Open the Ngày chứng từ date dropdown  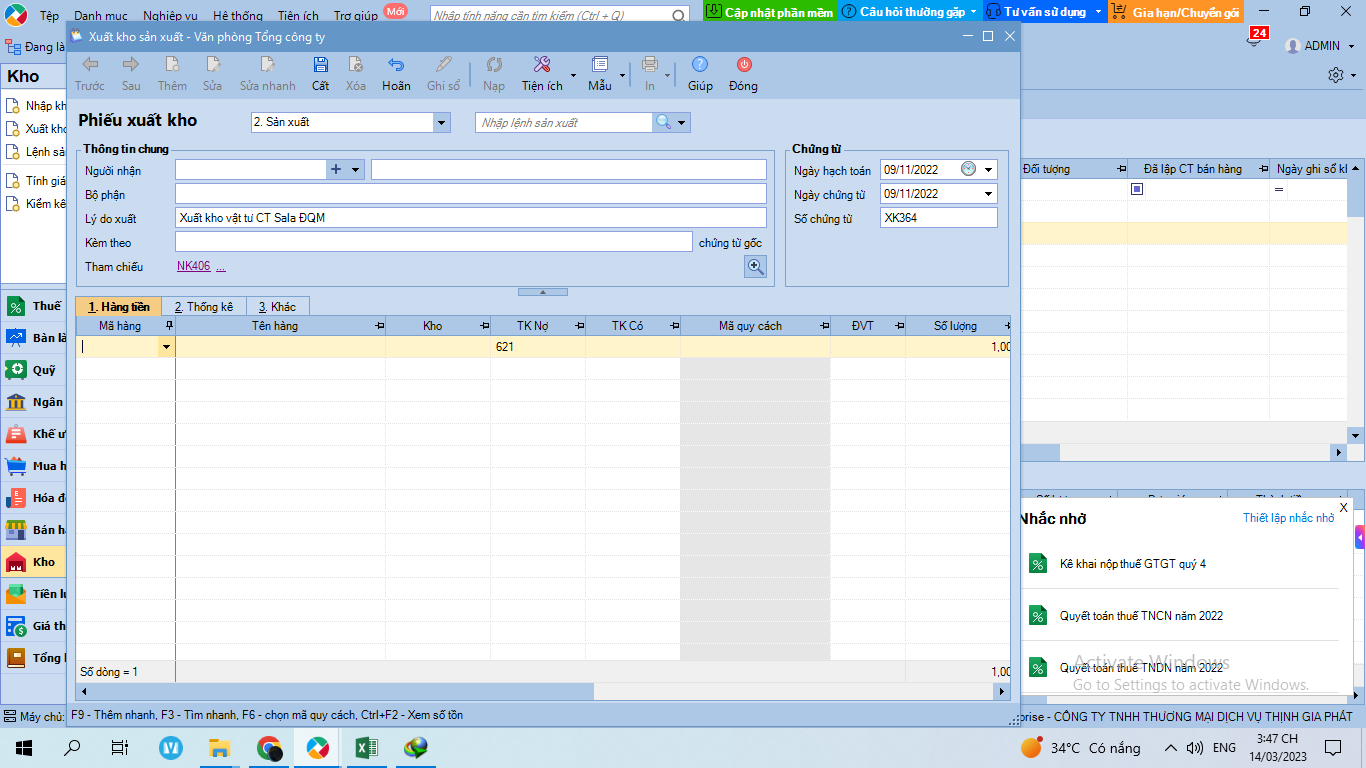tap(989, 194)
